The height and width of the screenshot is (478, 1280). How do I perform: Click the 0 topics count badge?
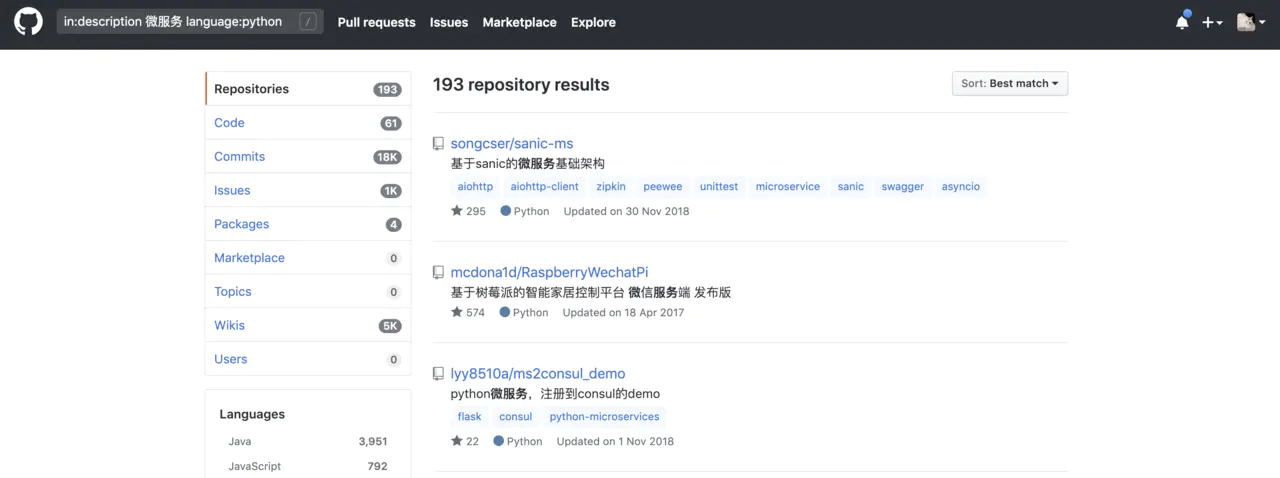(x=394, y=292)
